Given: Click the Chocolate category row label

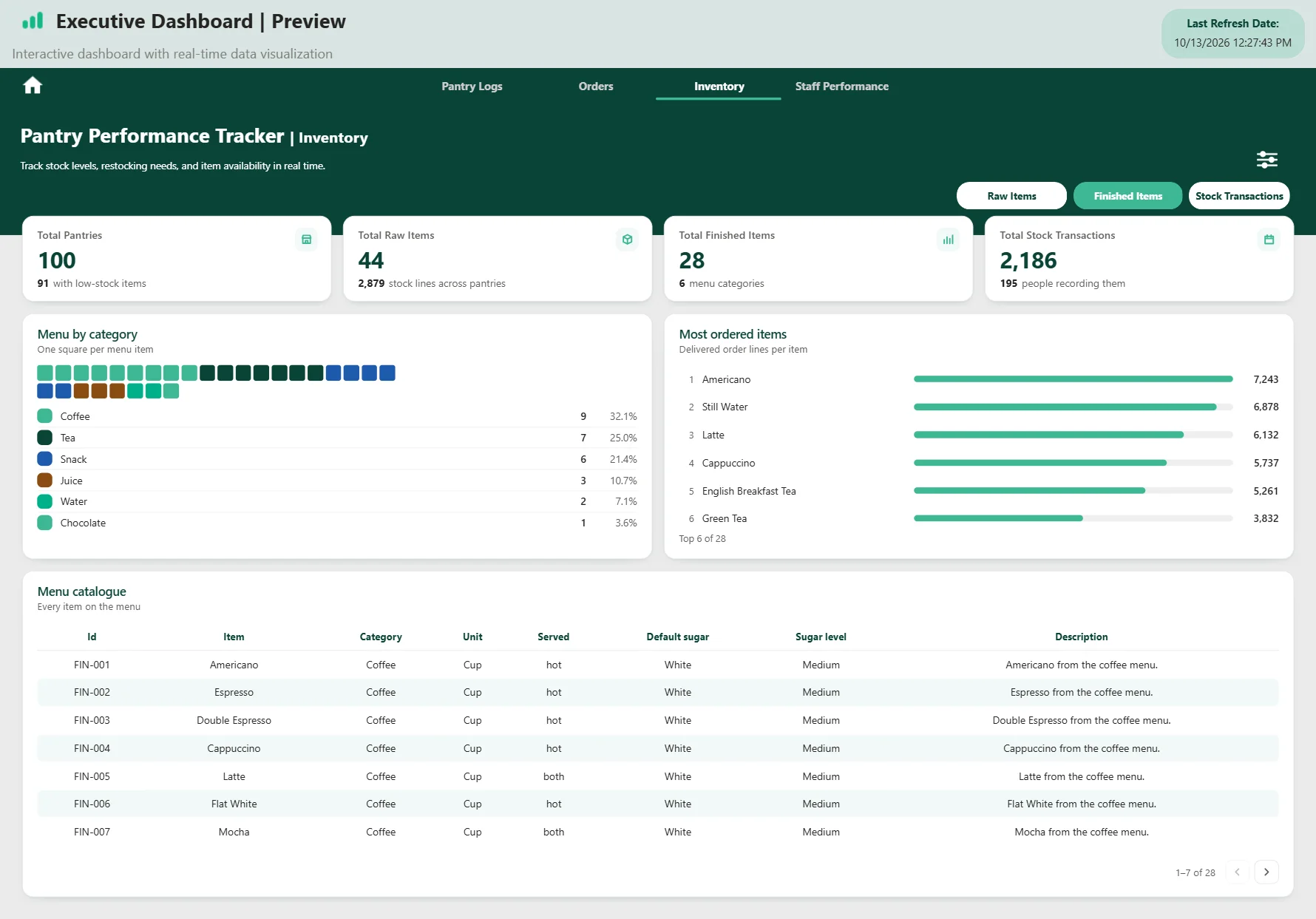Looking at the screenshot, I should 83,523.
